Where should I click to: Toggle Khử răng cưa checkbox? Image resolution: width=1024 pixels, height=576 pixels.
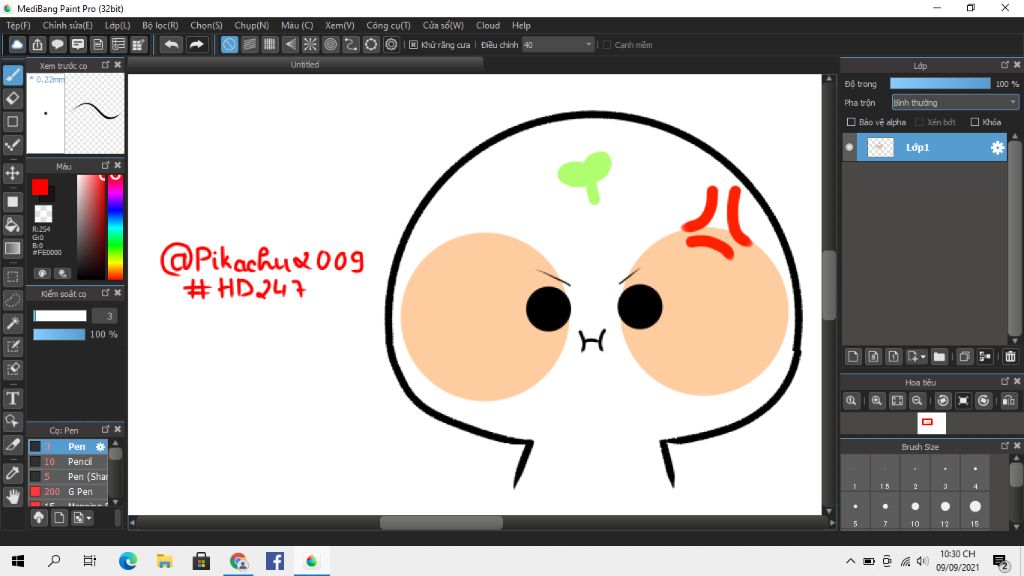(413, 44)
